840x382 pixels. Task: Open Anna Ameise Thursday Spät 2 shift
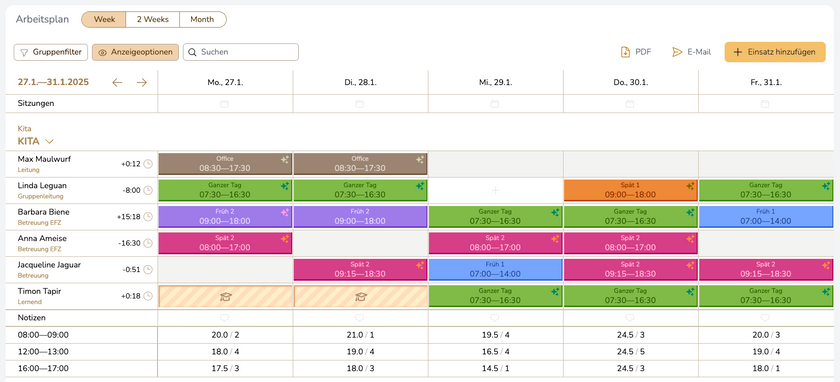tap(630, 243)
